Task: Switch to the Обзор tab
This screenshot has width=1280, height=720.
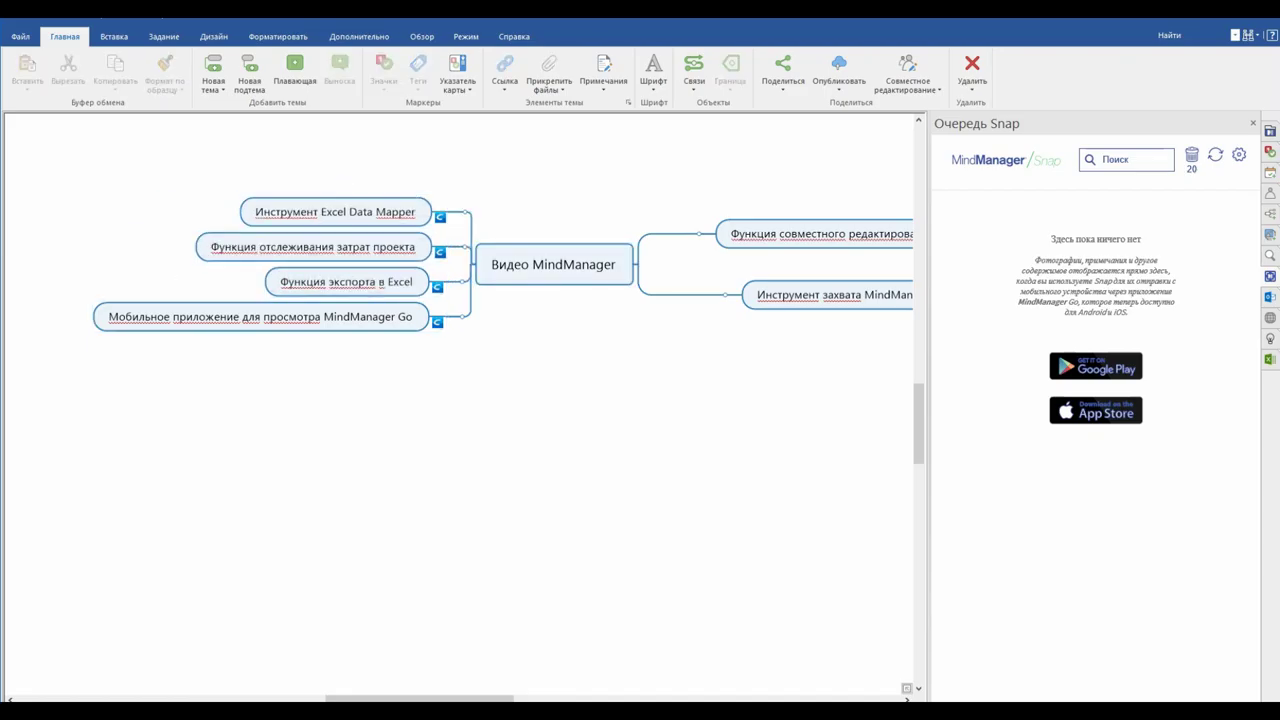Action: (x=422, y=36)
